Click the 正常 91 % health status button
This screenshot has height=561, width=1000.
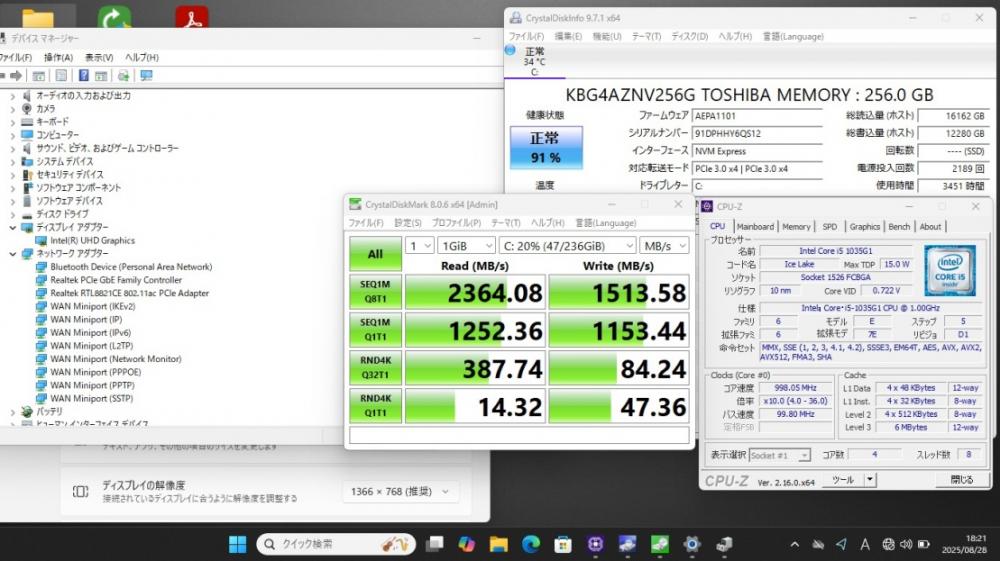546,147
